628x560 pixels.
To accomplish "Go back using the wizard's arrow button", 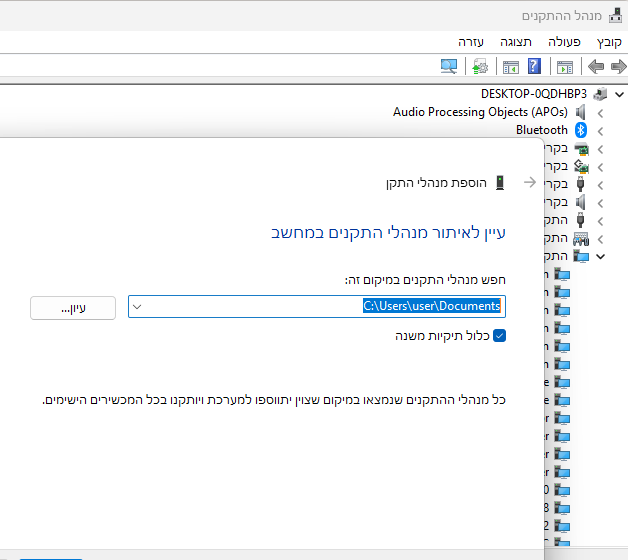I will coord(530,183).
